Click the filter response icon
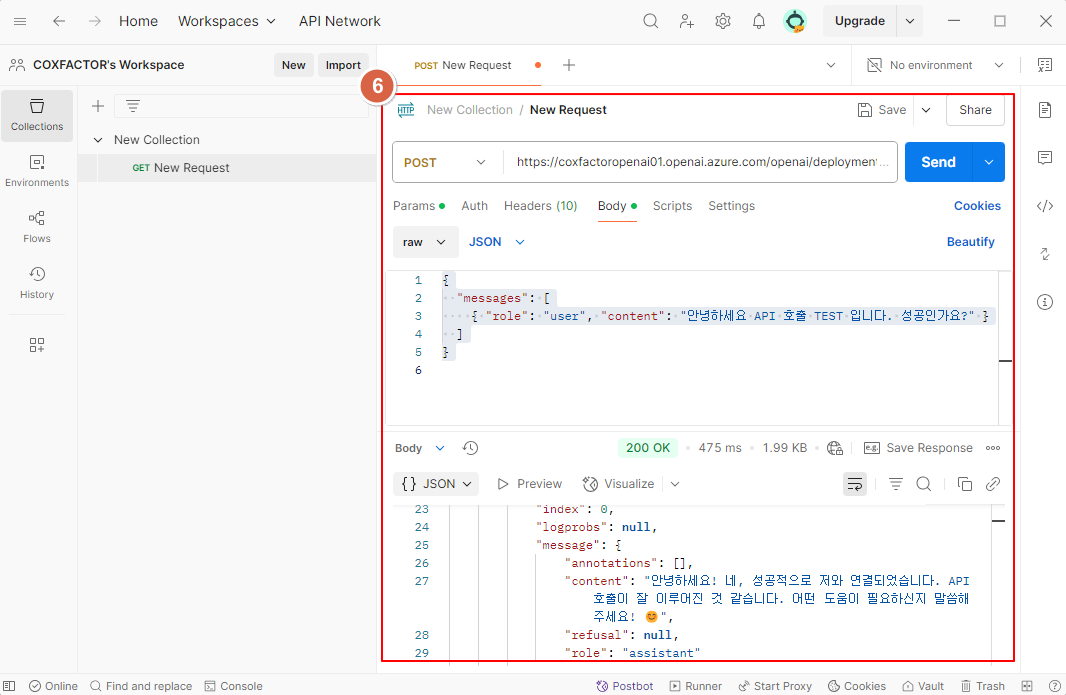This screenshot has height=695, width=1066. [x=895, y=484]
